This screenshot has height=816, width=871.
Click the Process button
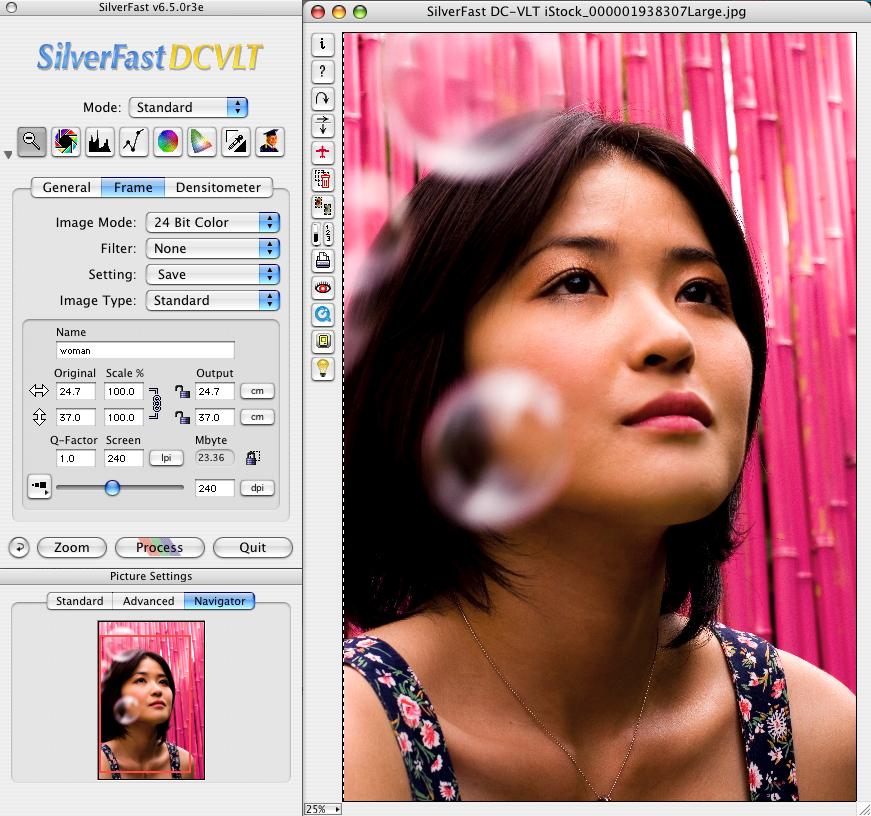pos(159,547)
